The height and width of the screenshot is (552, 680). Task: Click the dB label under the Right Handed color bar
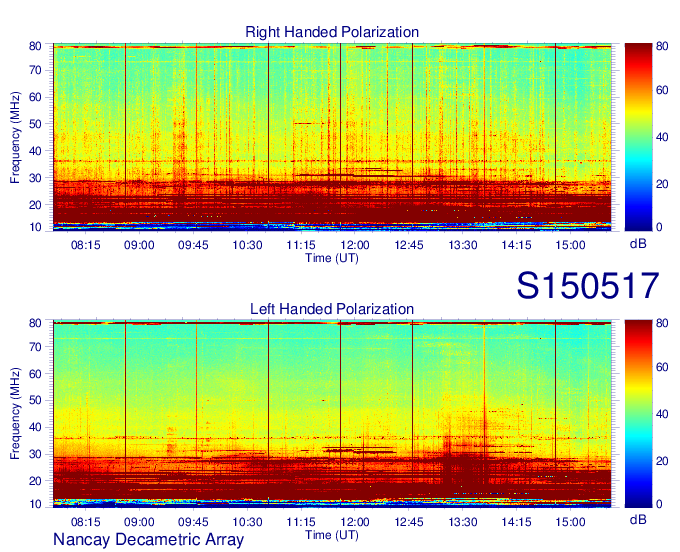[x=638, y=244]
